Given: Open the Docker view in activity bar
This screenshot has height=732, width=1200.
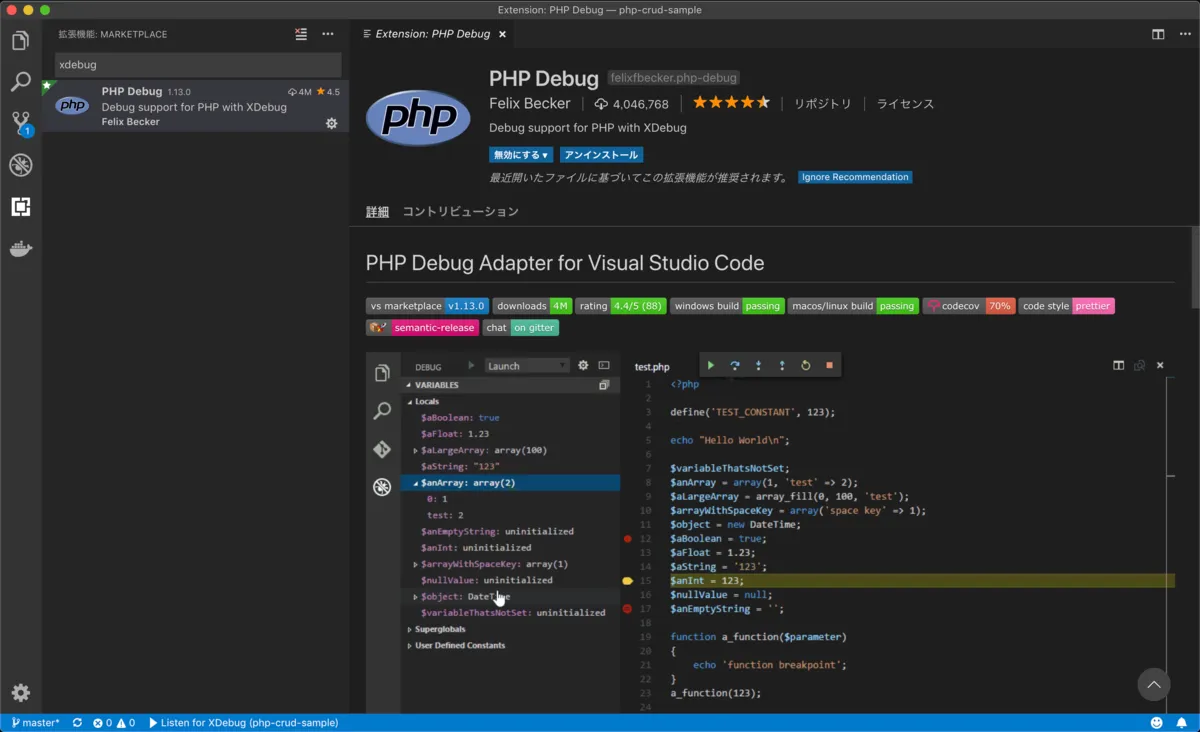Looking at the screenshot, I should 20,248.
